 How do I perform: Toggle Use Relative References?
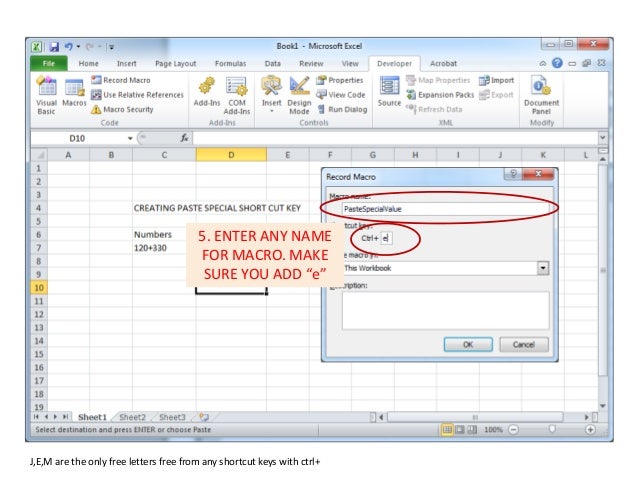point(137,95)
